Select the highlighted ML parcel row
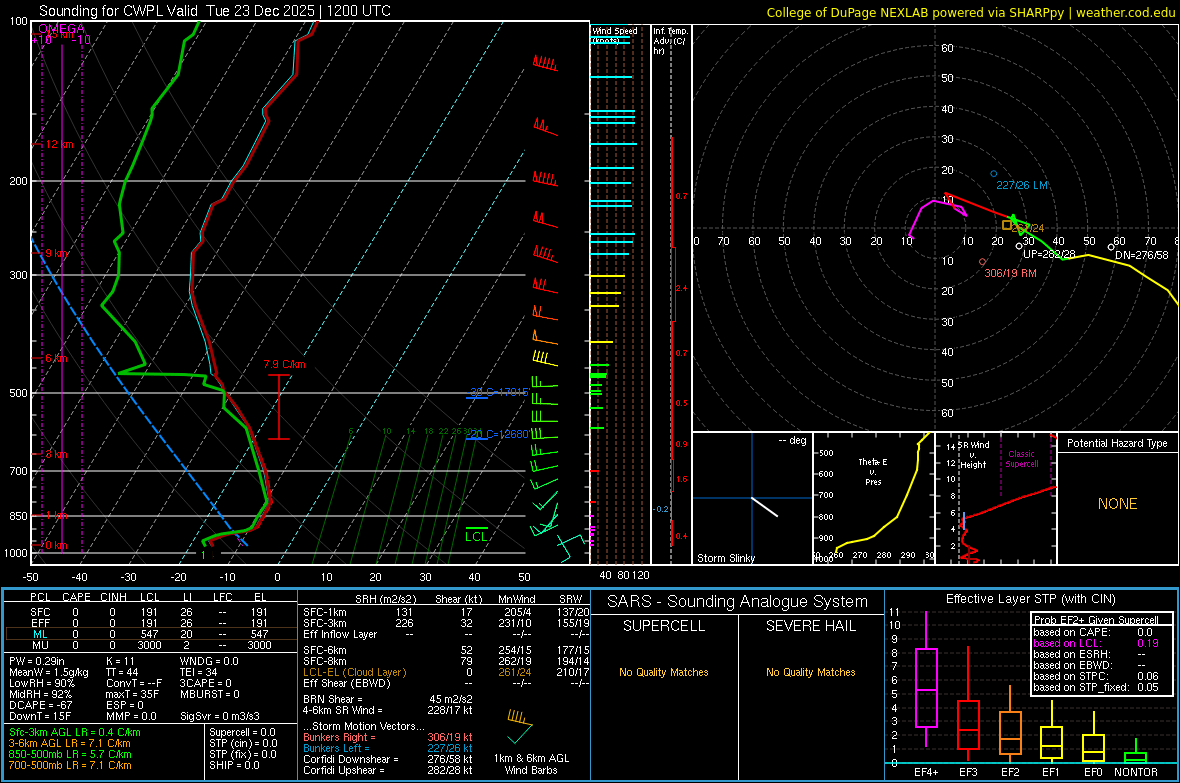Image resolution: width=1180 pixels, height=783 pixels. (x=151, y=634)
